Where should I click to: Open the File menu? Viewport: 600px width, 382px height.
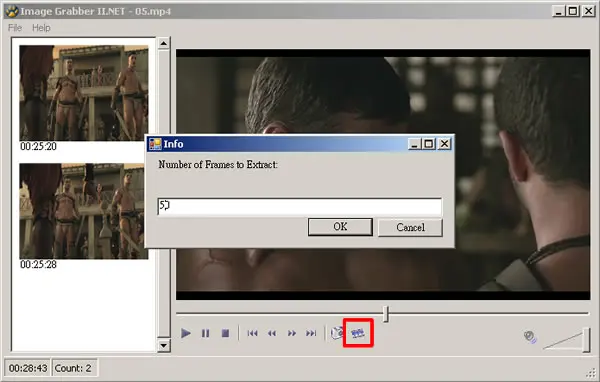click(15, 28)
